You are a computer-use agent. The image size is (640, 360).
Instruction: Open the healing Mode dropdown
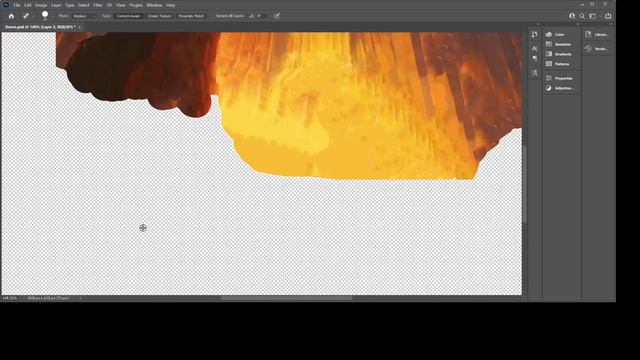coord(84,16)
